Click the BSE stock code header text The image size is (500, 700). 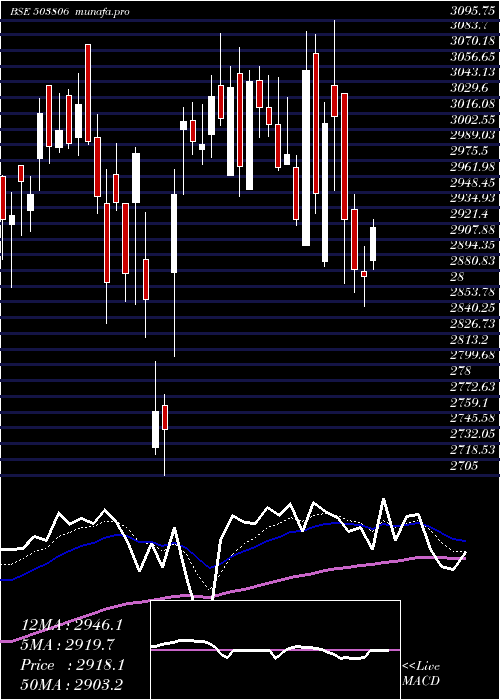coord(40,12)
